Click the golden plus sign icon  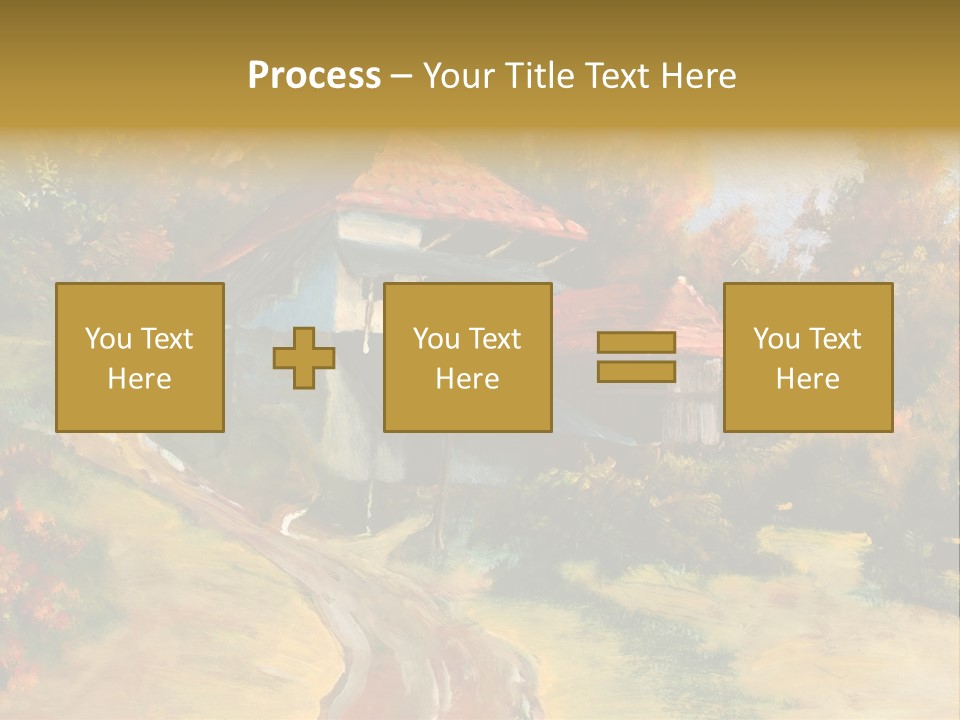pyautogui.click(x=304, y=358)
